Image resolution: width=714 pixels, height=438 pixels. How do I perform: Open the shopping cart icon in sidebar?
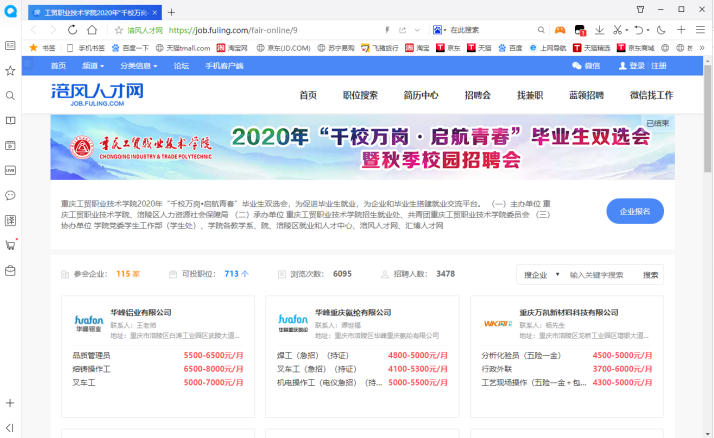pos(10,245)
